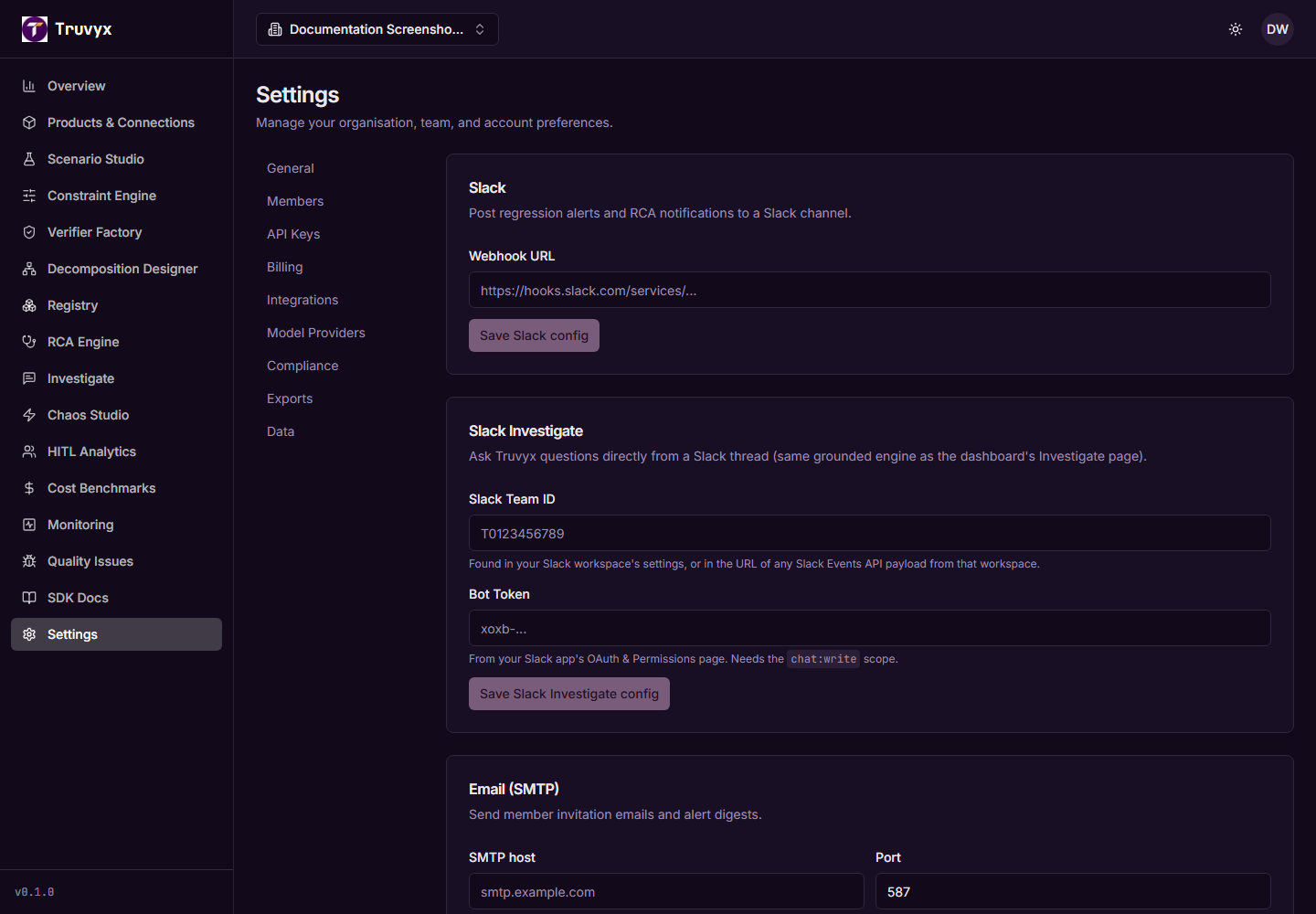The height and width of the screenshot is (914, 1316).
Task: Focus the Bot Token input field
Action: click(x=870, y=628)
